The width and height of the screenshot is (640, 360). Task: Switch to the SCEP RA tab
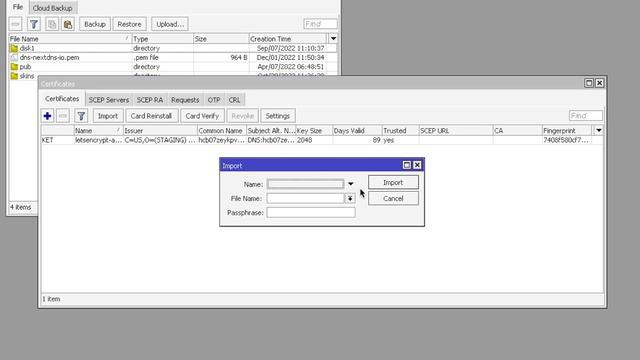click(150, 100)
